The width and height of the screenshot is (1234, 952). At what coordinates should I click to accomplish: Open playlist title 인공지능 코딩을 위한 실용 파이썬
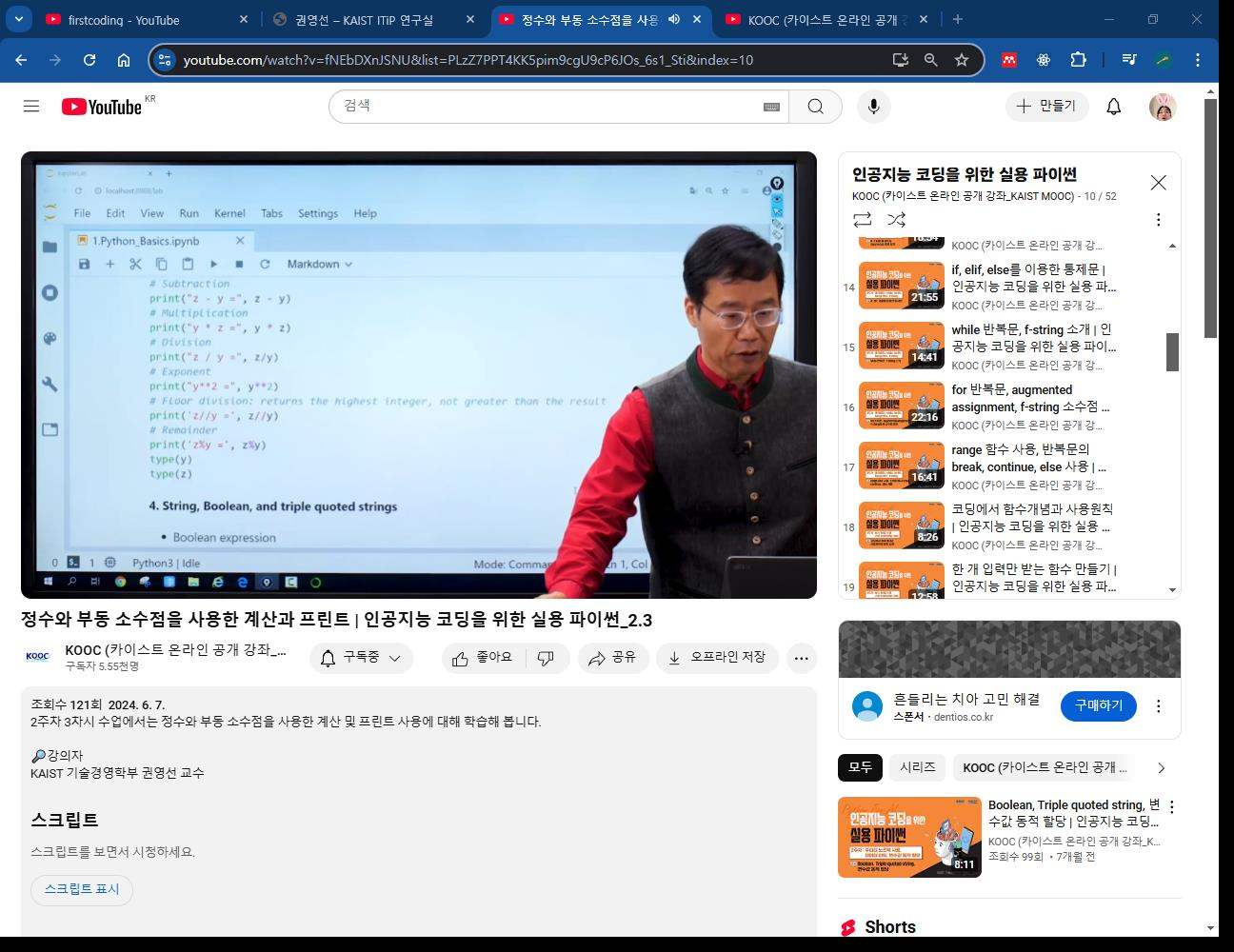pos(965,174)
